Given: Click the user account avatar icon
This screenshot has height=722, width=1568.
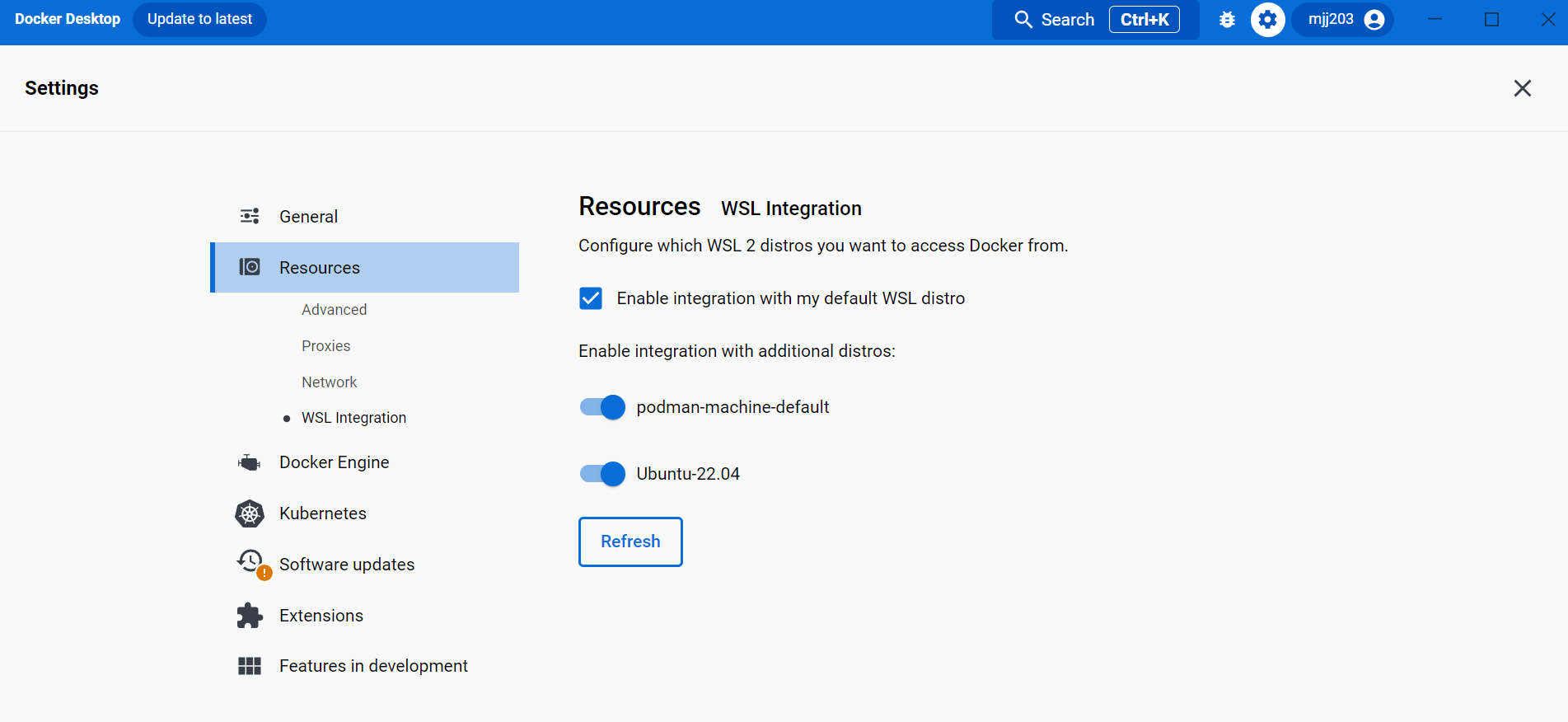Looking at the screenshot, I should point(1374,20).
